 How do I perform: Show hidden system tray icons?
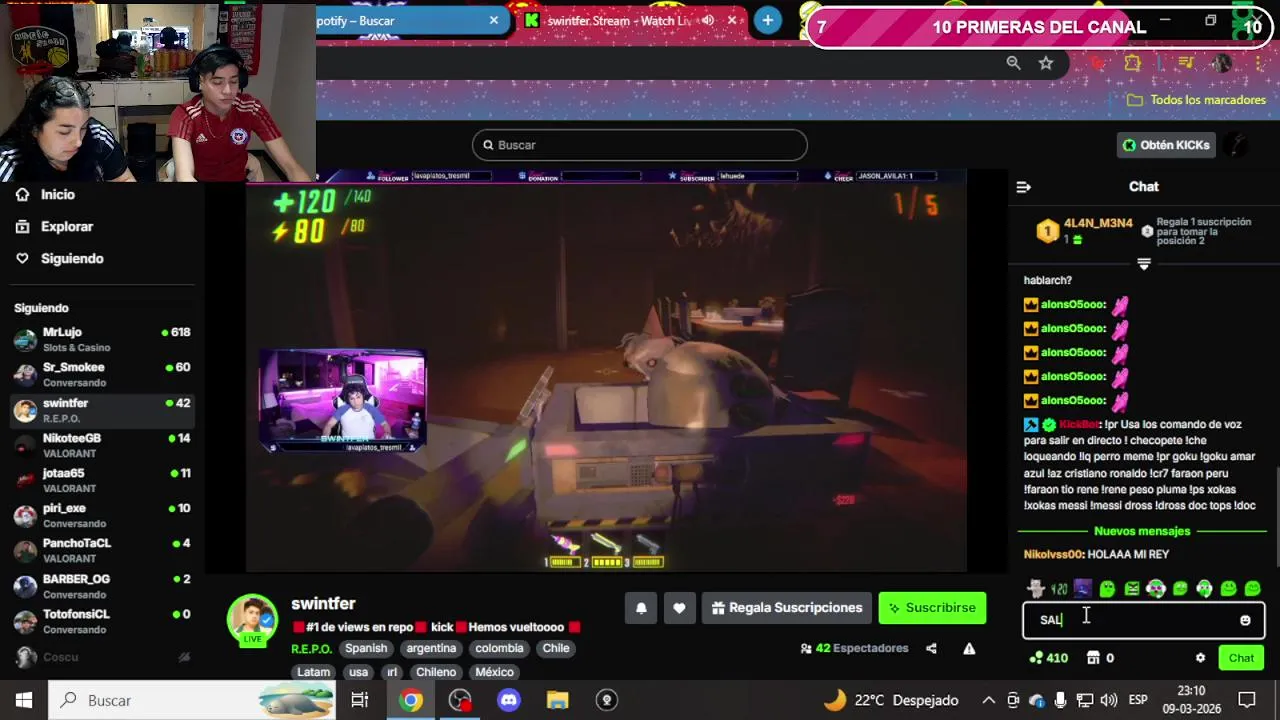988,700
